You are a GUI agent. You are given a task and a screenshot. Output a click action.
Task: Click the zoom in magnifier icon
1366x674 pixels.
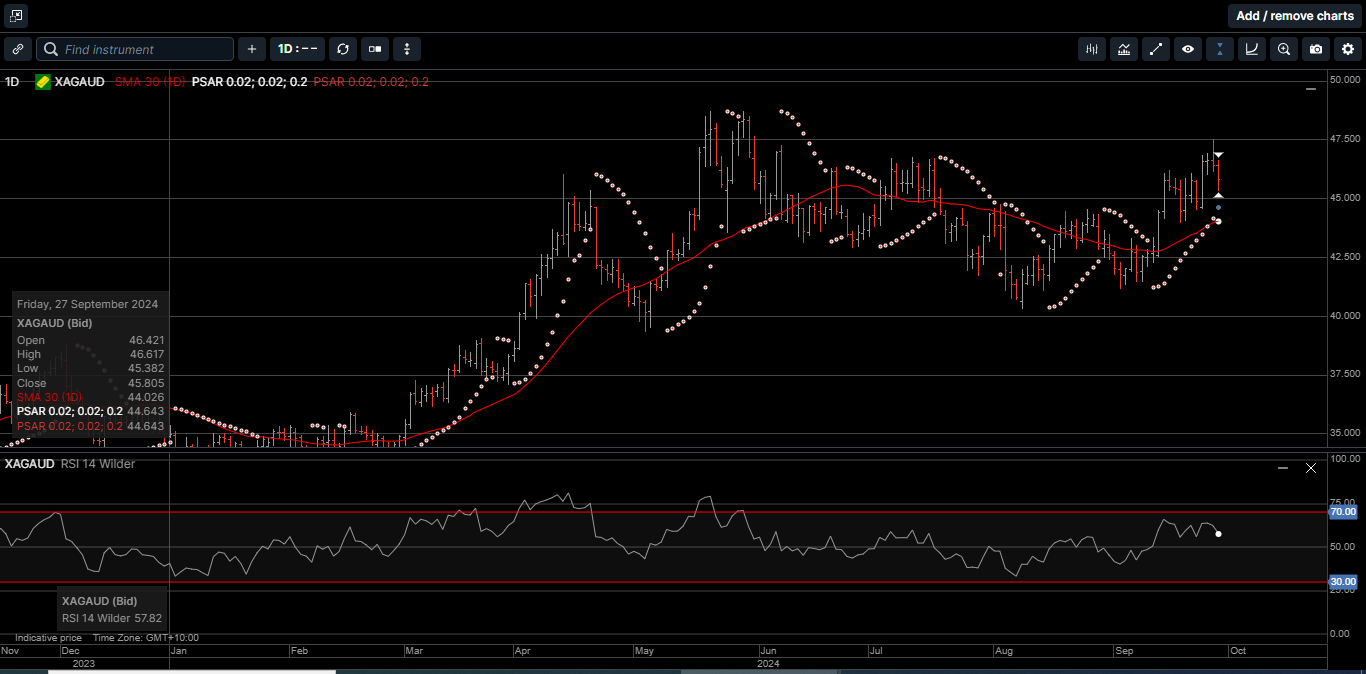(1284, 49)
